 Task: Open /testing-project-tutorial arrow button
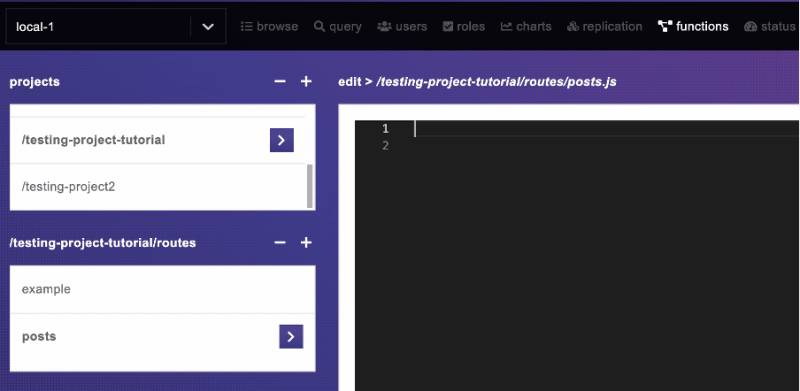[x=282, y=140]
